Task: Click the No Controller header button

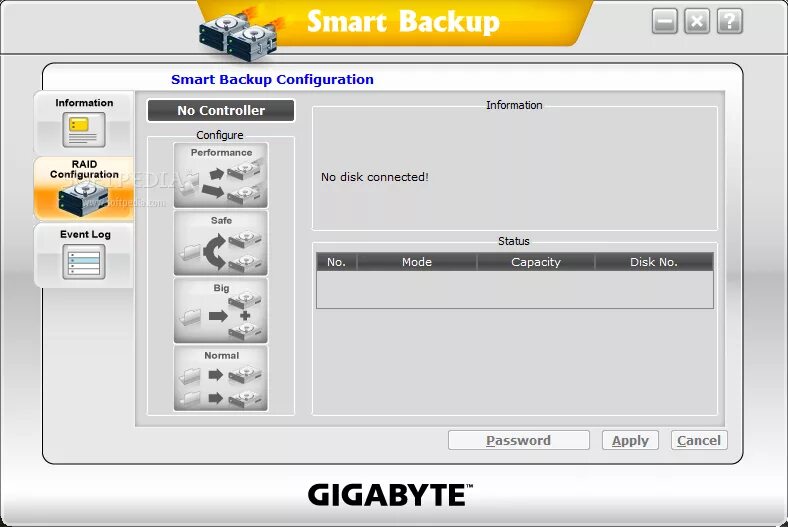Action: [x=221, y=111]
